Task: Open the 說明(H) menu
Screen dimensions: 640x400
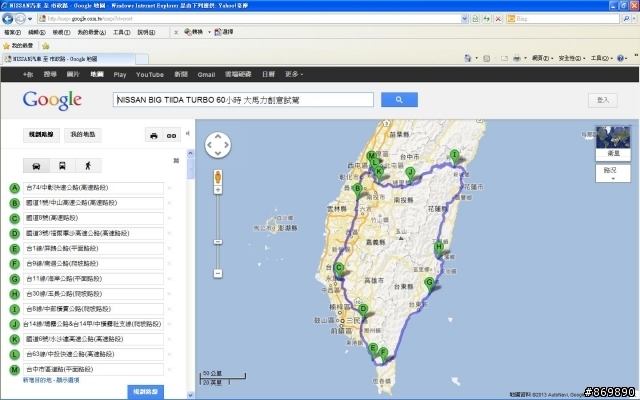Action: pos(146,32)
